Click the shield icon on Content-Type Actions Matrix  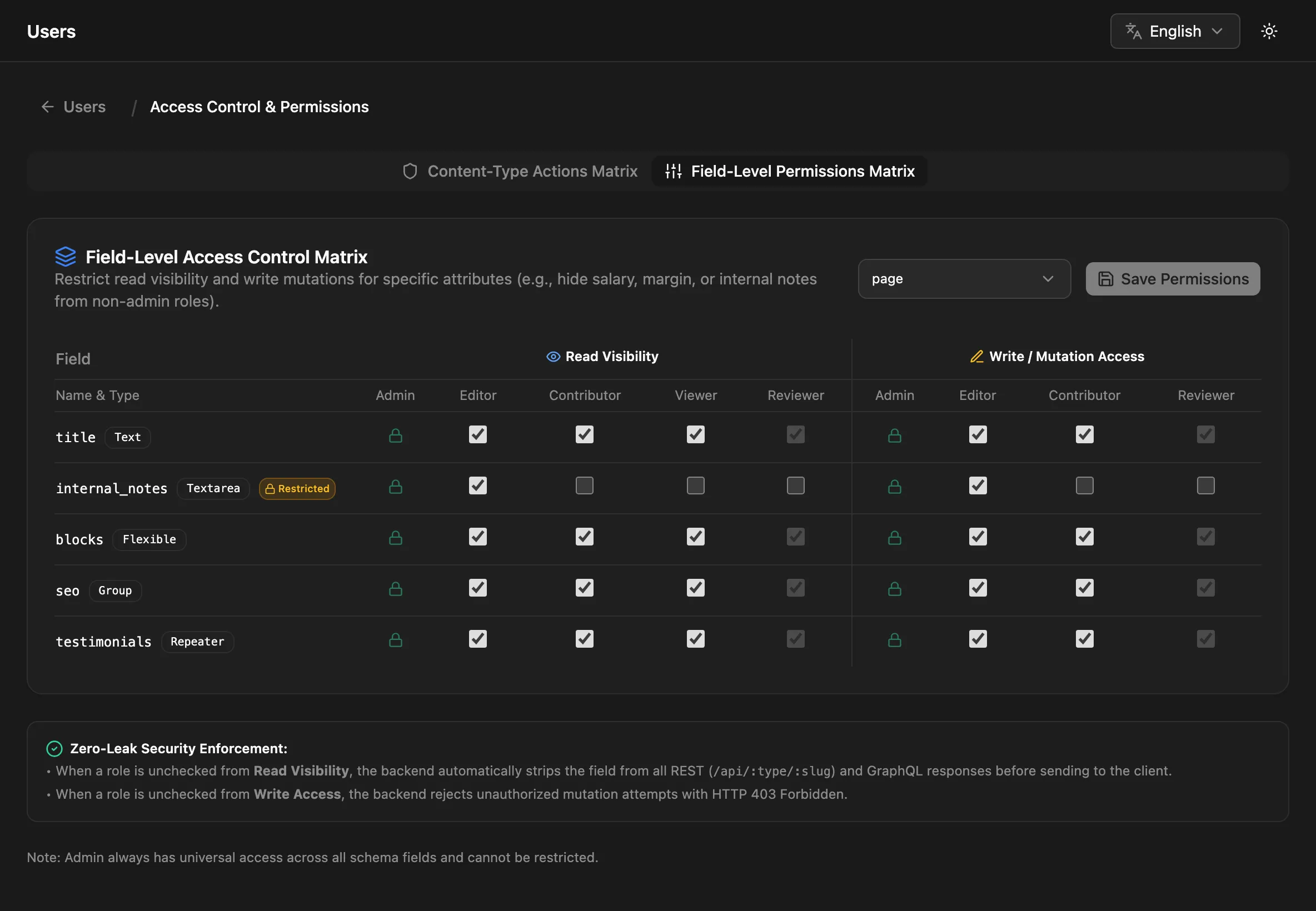pos(410,171)
